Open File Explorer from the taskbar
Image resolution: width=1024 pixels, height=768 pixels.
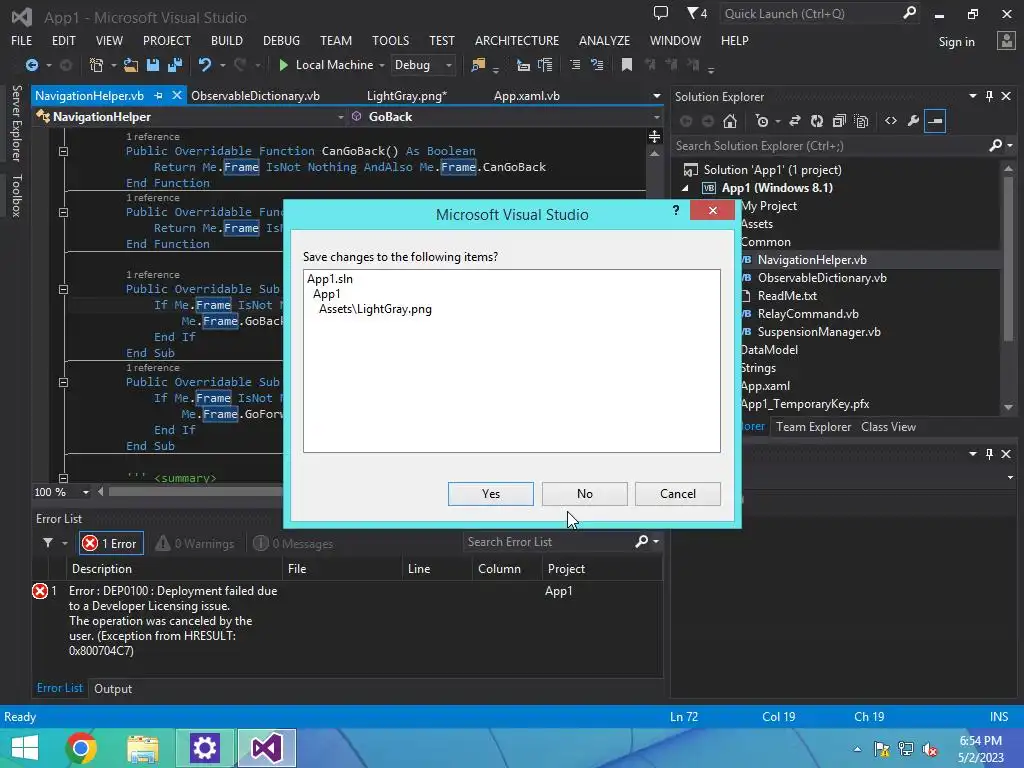coord(142,748)
